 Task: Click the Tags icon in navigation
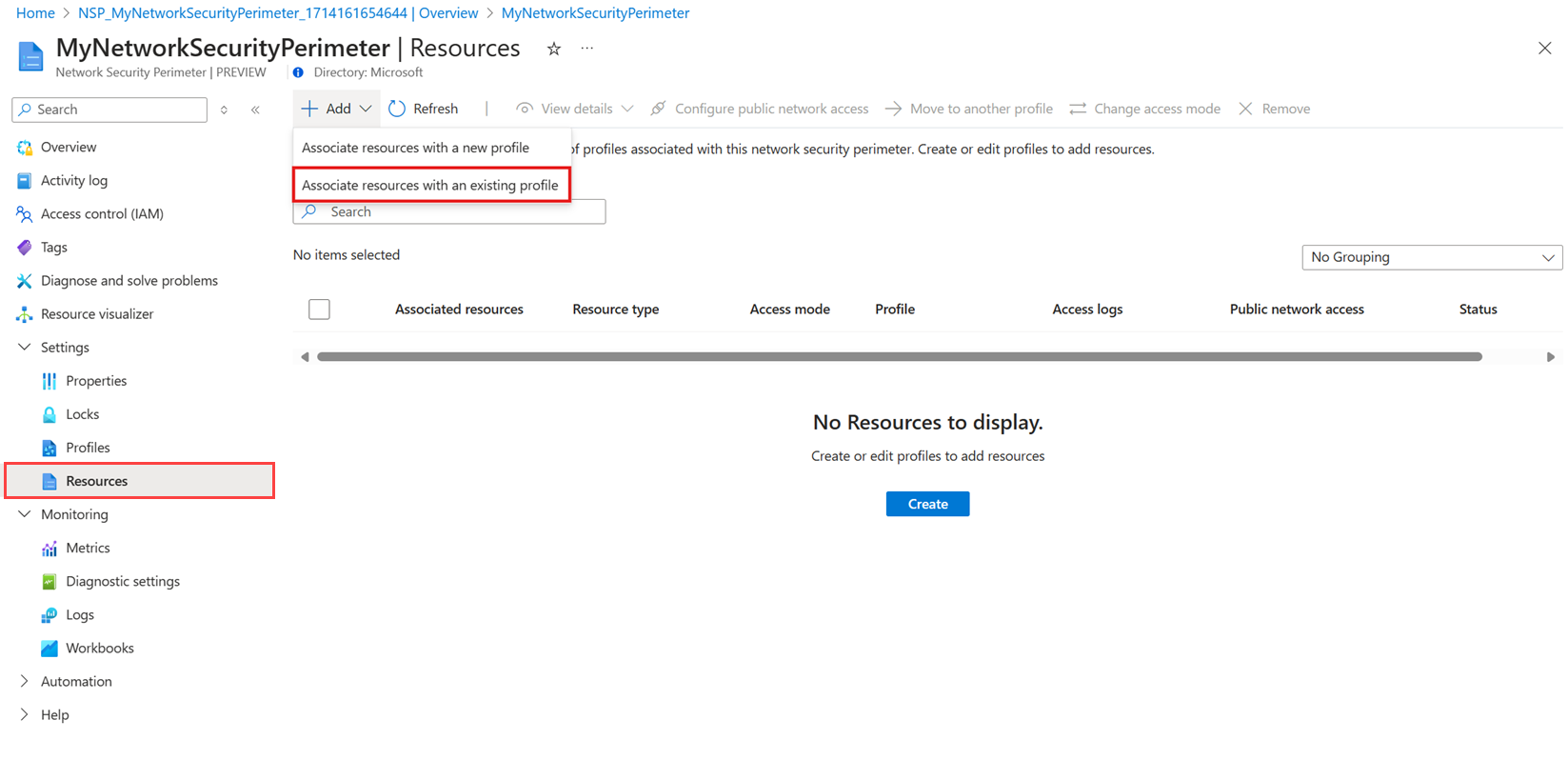[25, 248]
